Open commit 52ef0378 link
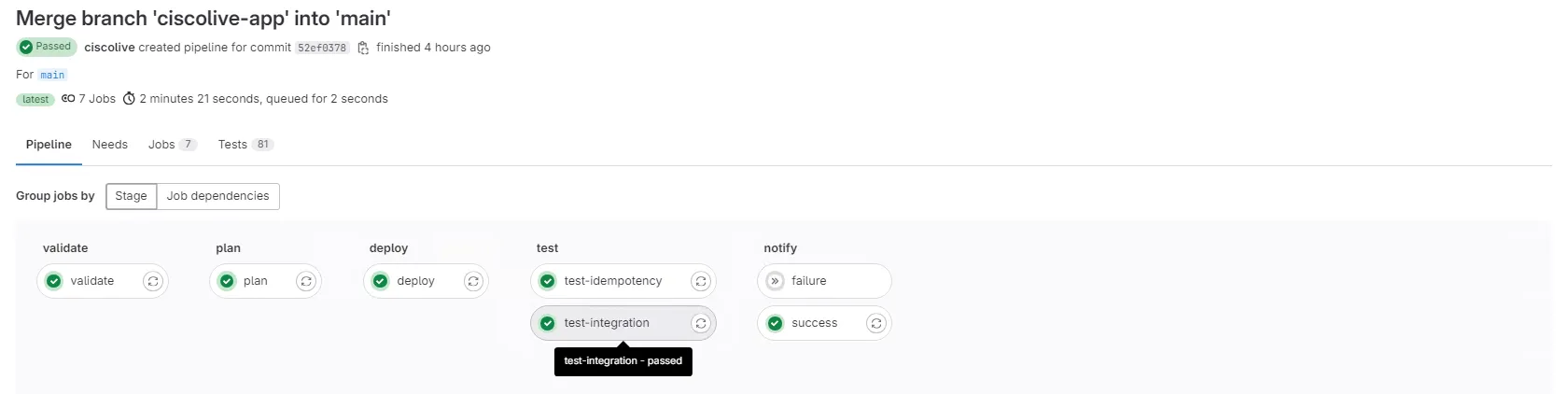 (x=322, y=48)
